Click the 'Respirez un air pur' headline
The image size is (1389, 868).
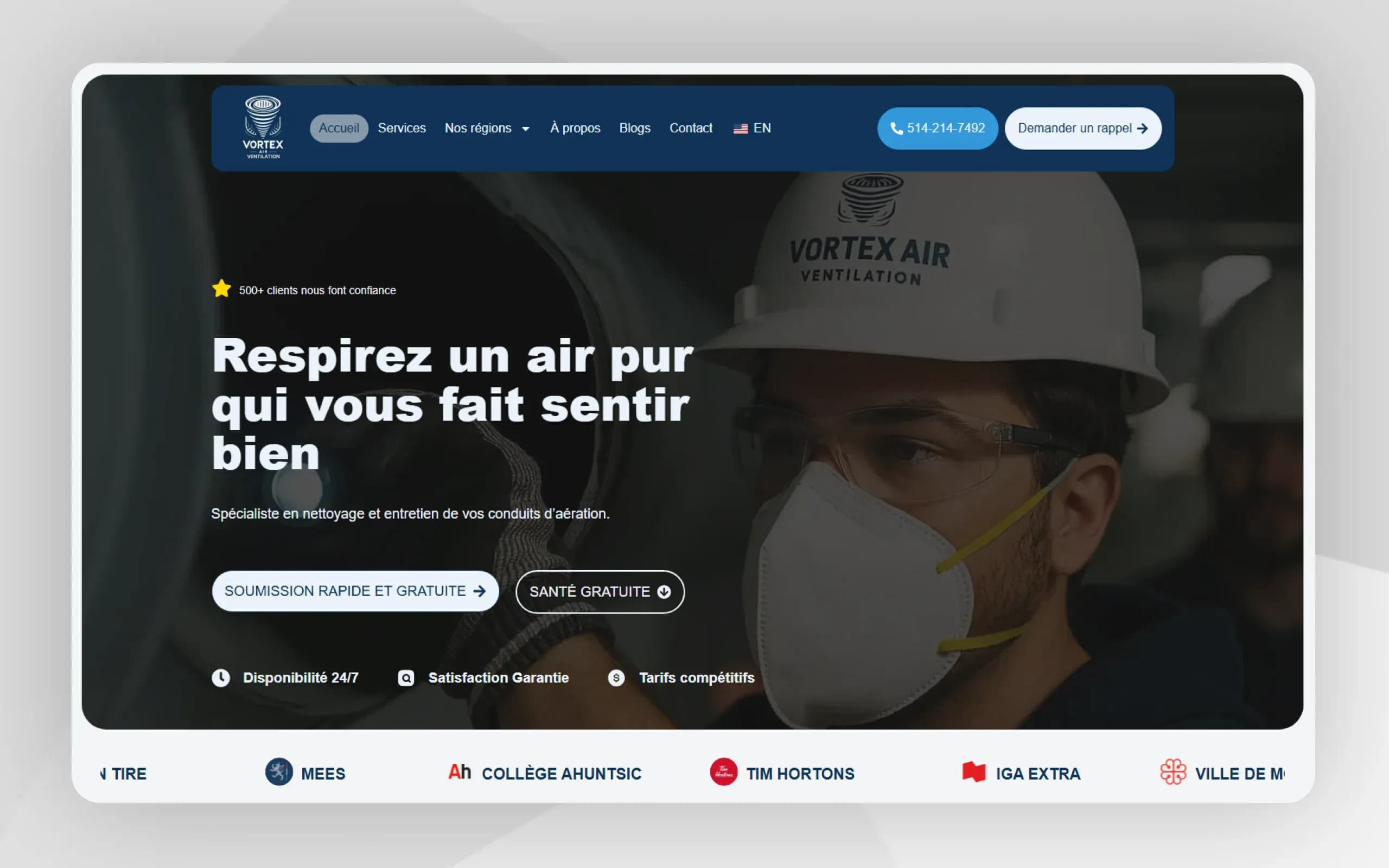[453, 405]
